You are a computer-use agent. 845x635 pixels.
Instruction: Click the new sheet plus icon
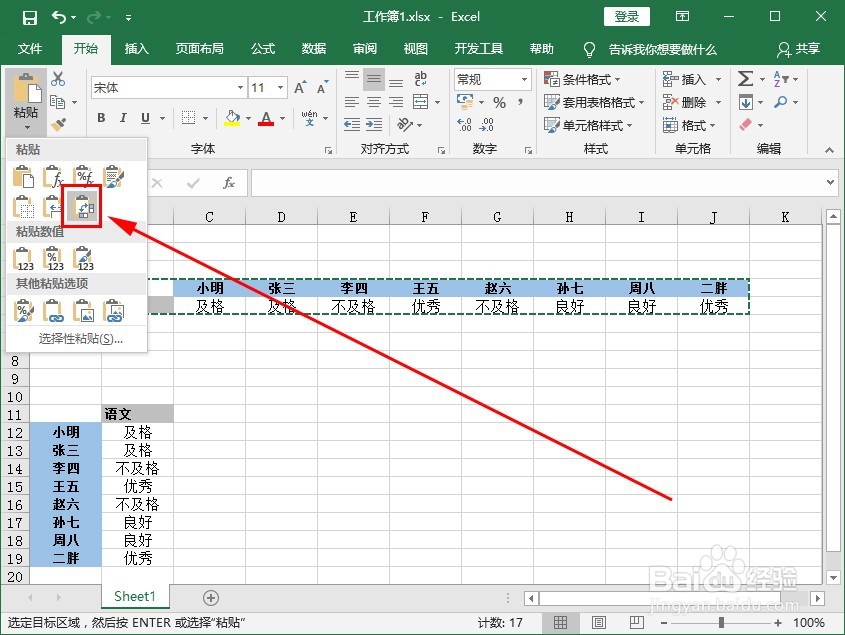211,597
